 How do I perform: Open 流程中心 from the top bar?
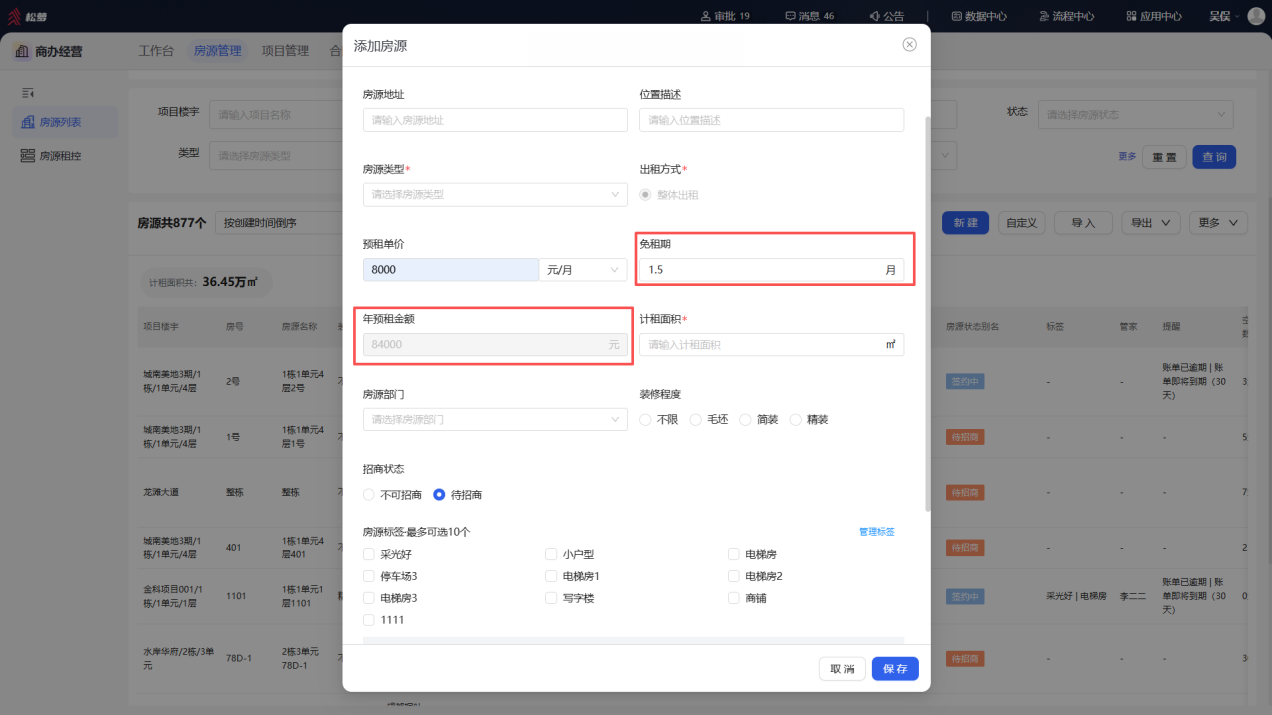pyautogui.click(x=1066, y=16)
